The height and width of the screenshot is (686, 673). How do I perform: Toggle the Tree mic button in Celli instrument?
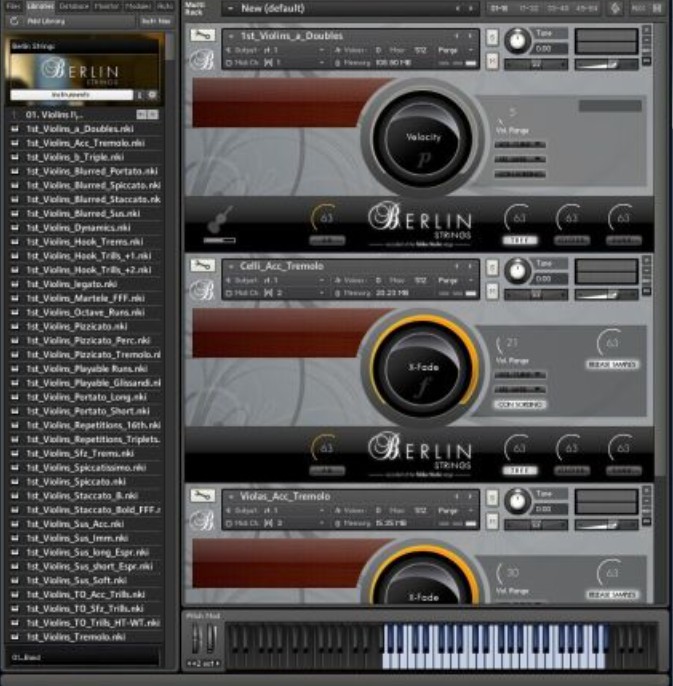click(x=519, y=470)
